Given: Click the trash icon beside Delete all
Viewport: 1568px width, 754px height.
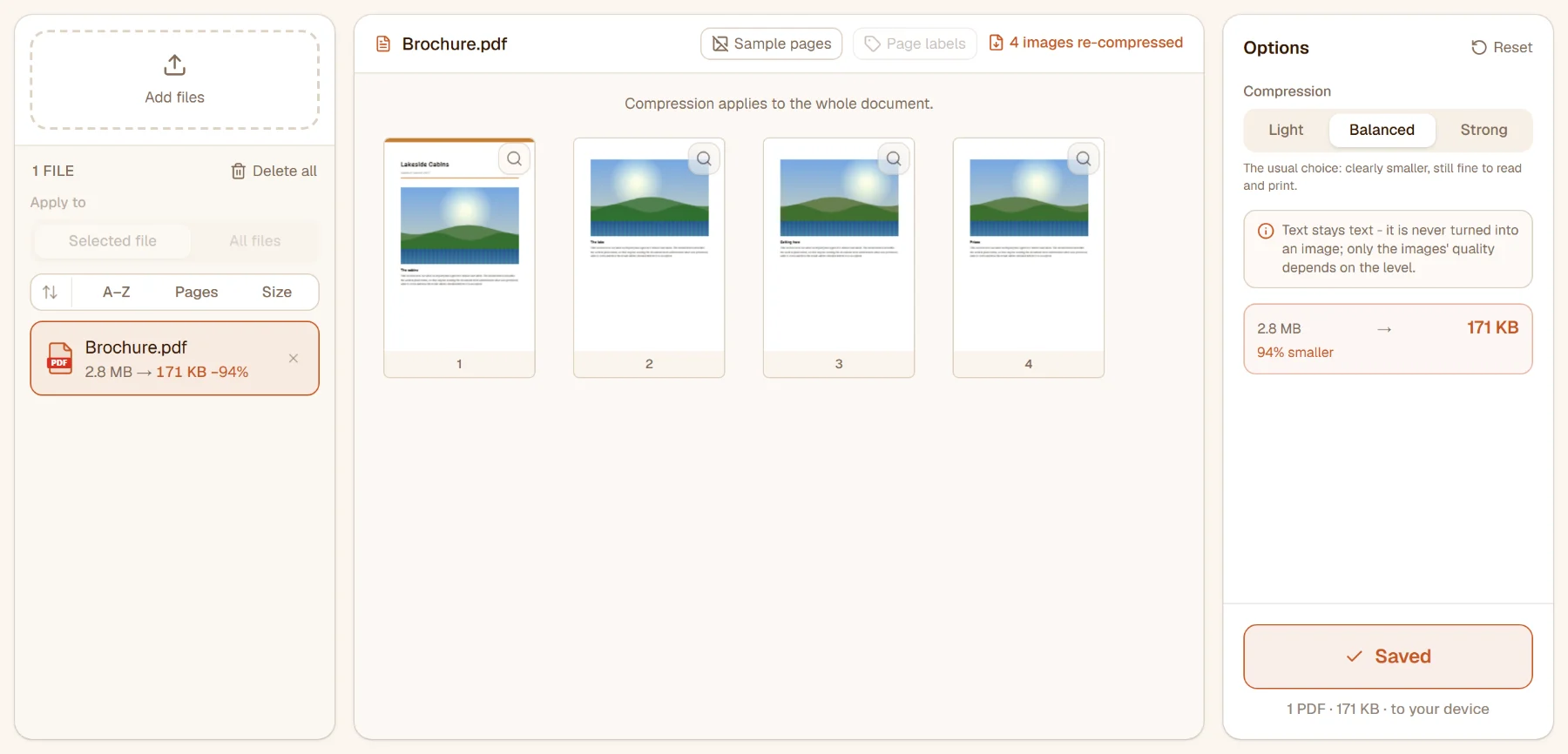Looking at the screenshot, I should tap(238, 171).
